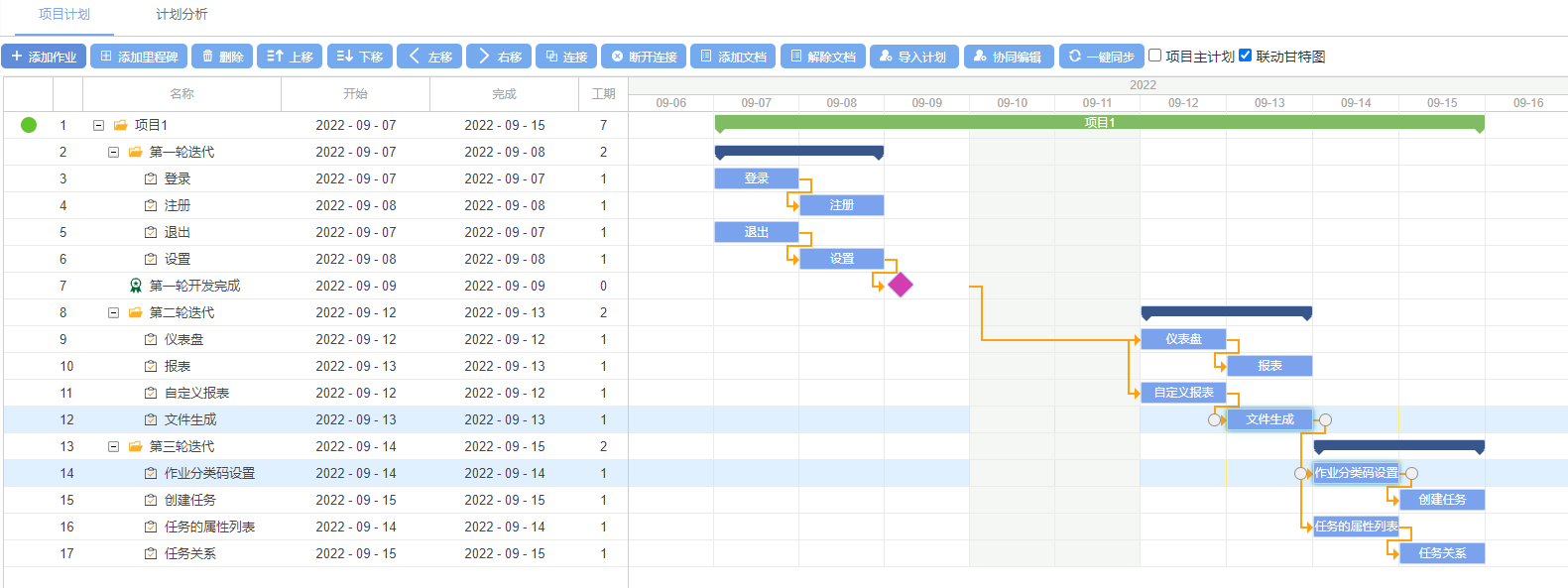Outdent task using 左移 arrow
Screen dimensions: 1568x588
click(415, 57)
